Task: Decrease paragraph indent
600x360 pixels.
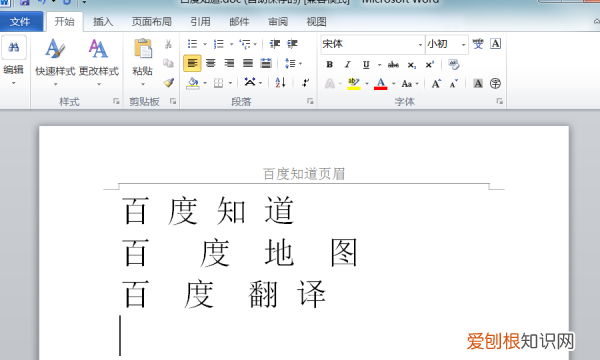Action: 275,44
